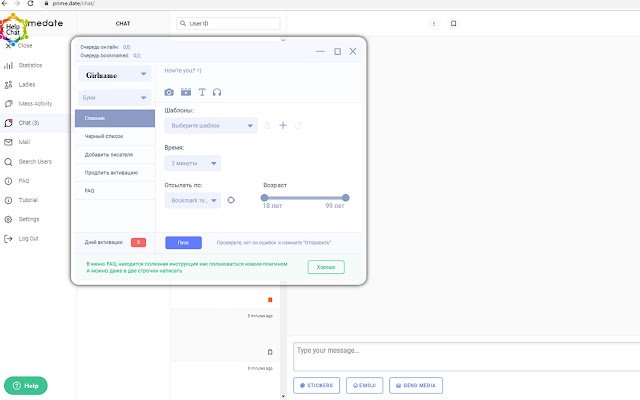Click the faded edit template icon

click(x=298, y=125)
